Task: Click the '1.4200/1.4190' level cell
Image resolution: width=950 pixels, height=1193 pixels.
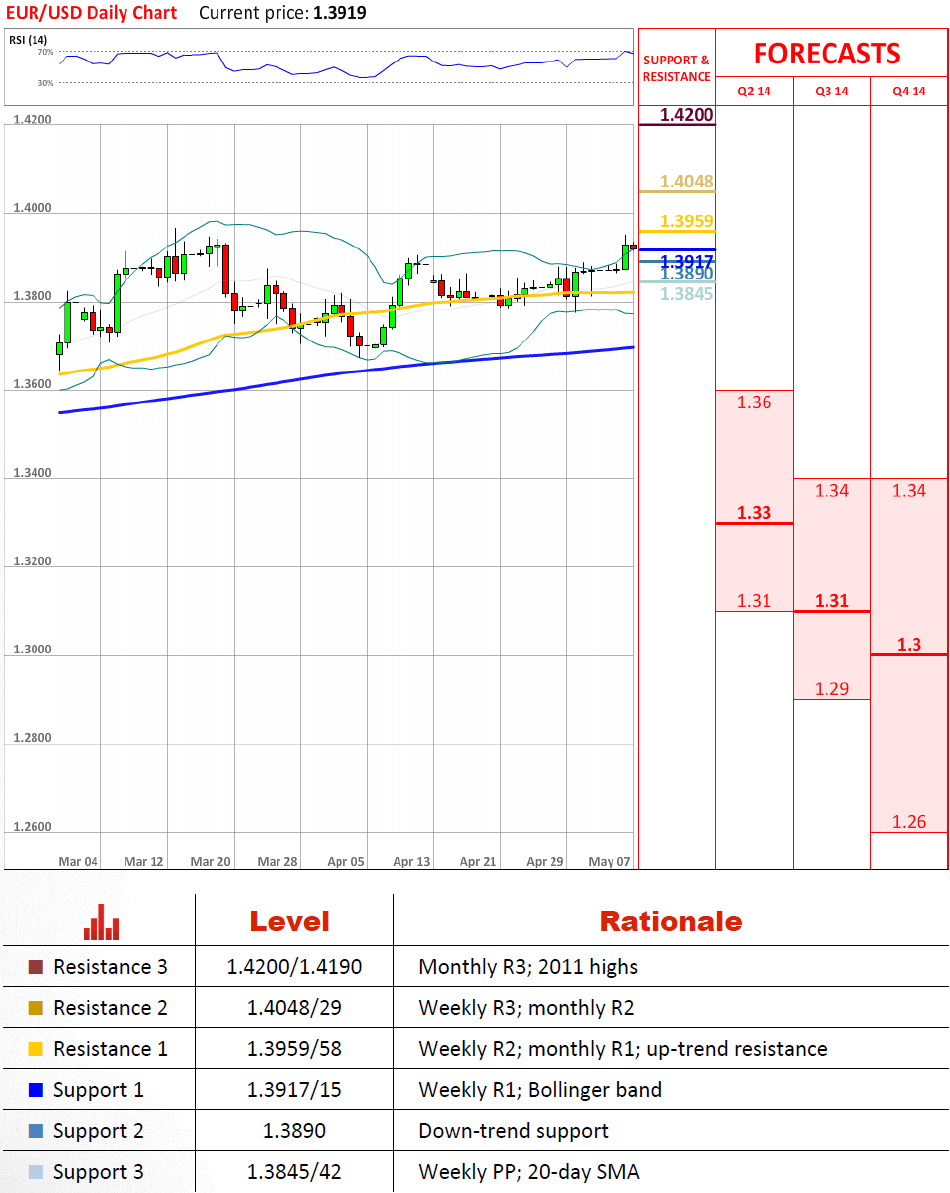Action: 294,967
